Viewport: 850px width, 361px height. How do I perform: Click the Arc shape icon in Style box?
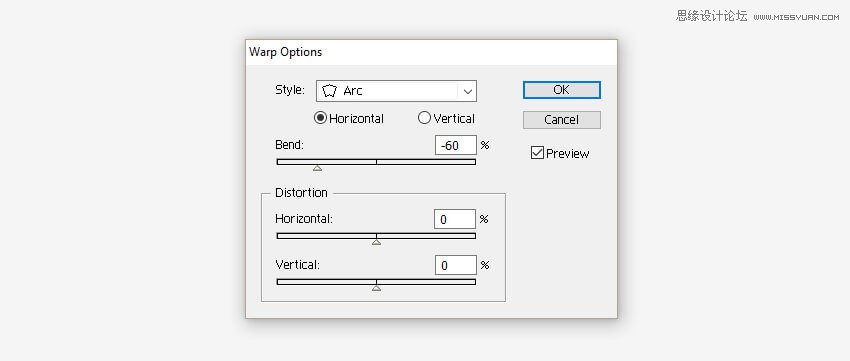330,91
